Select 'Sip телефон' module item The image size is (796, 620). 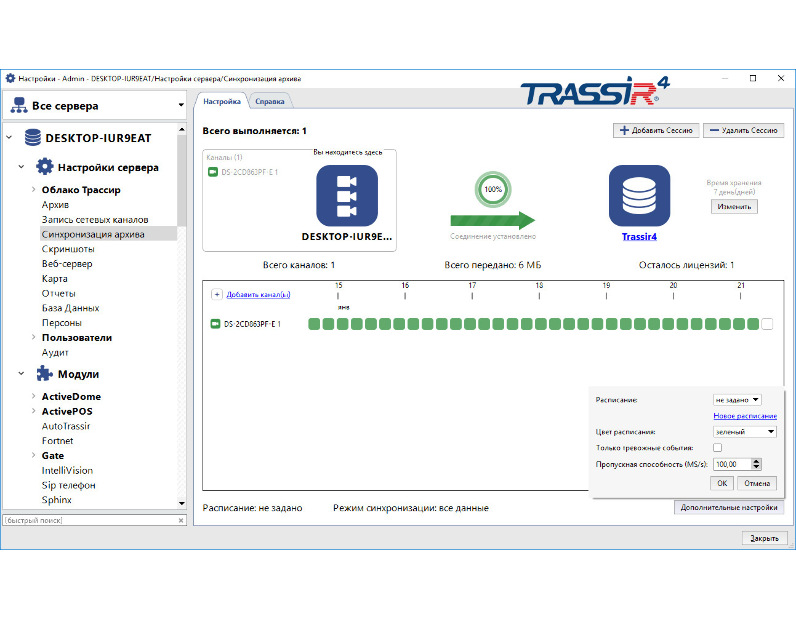69,485
